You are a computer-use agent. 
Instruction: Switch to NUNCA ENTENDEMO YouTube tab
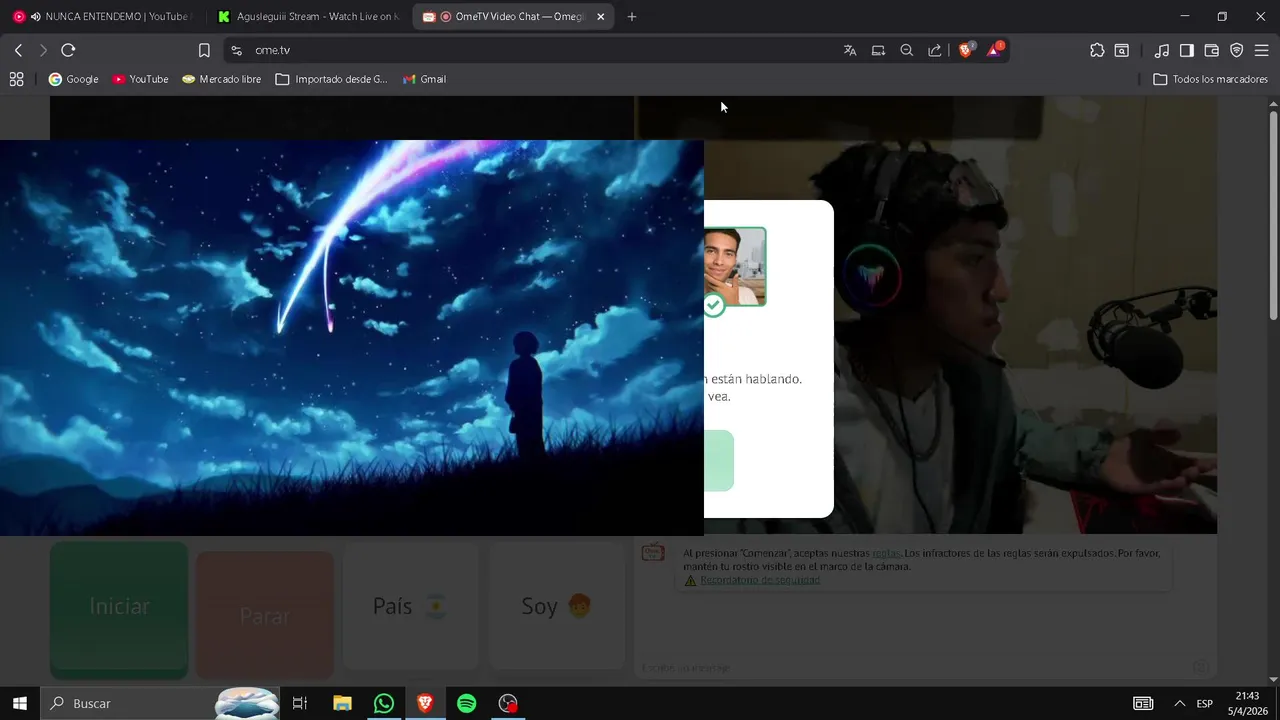pyautogui.click(x=104, y=17)
